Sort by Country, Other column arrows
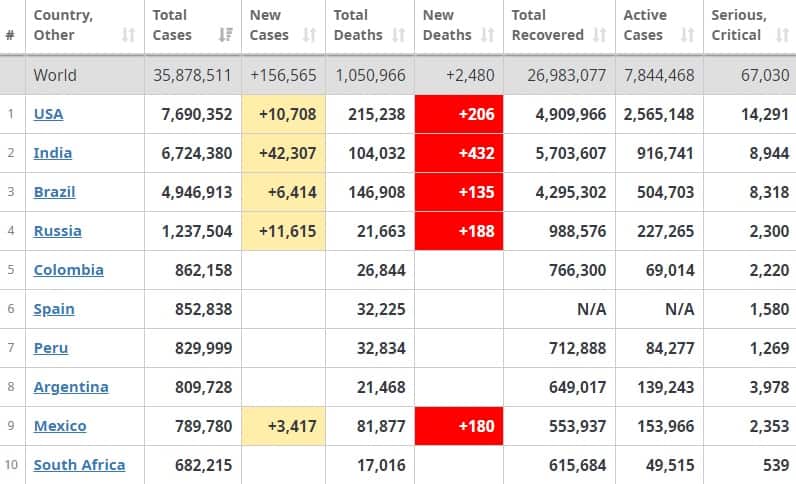 [x=128, y=35]
